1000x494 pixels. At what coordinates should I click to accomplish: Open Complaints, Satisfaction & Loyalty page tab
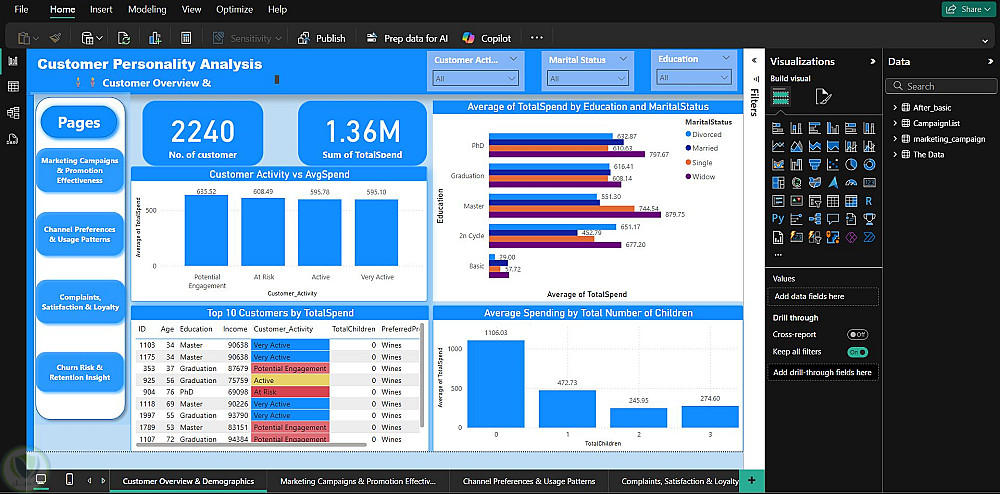click(679, 481)
